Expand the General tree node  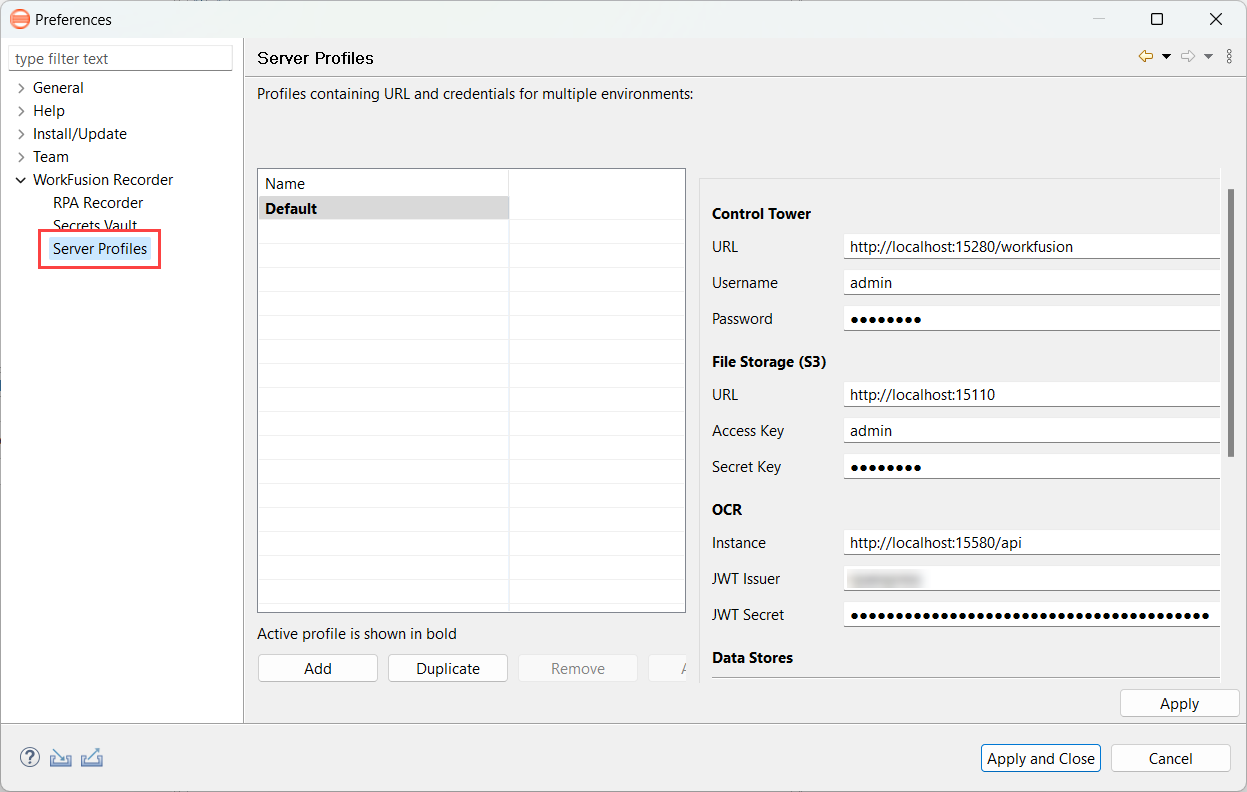click(x=21, y=88)
